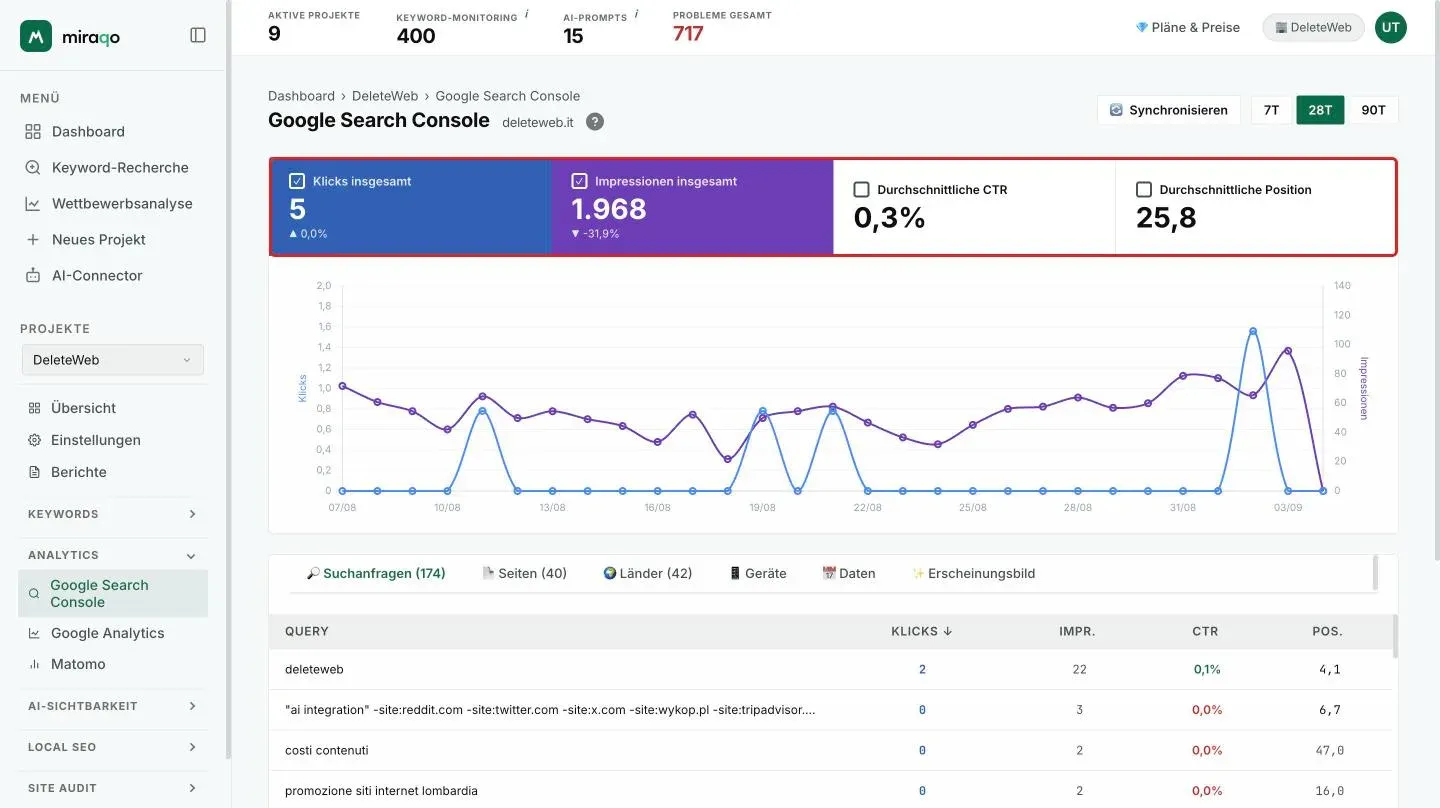Click the Synchronisieren button
Screen dimensions: 1440x808
pos(1169,110)
